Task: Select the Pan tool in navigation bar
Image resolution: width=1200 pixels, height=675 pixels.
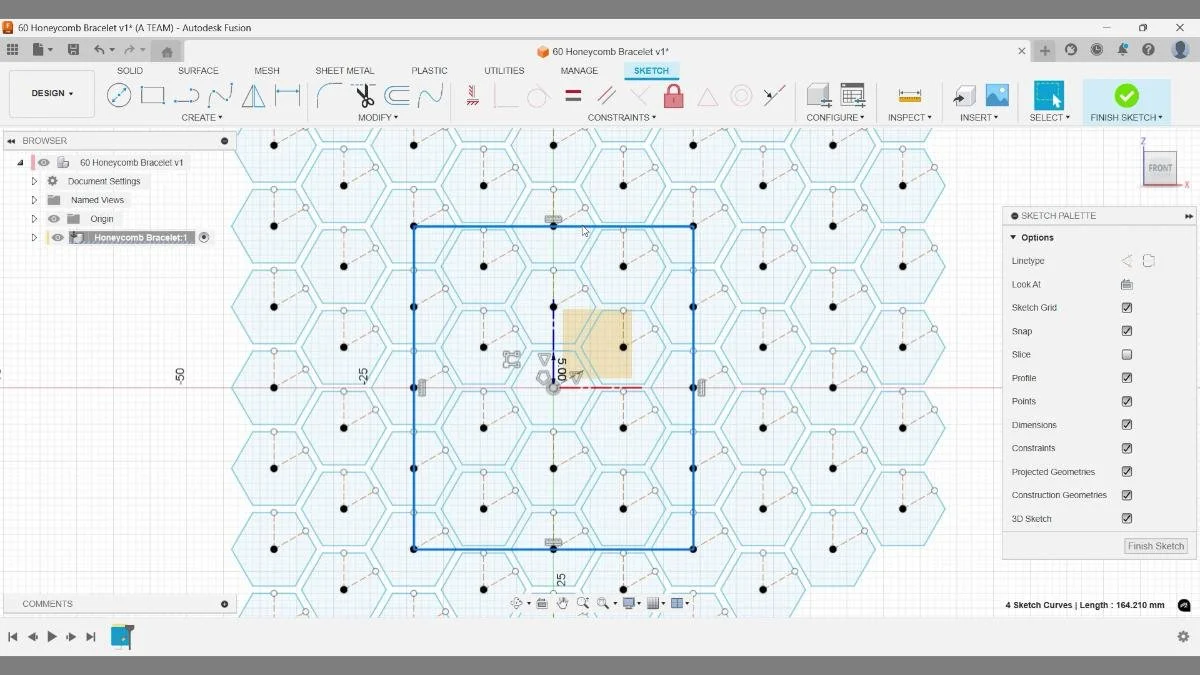Action: tap(562, 603)
